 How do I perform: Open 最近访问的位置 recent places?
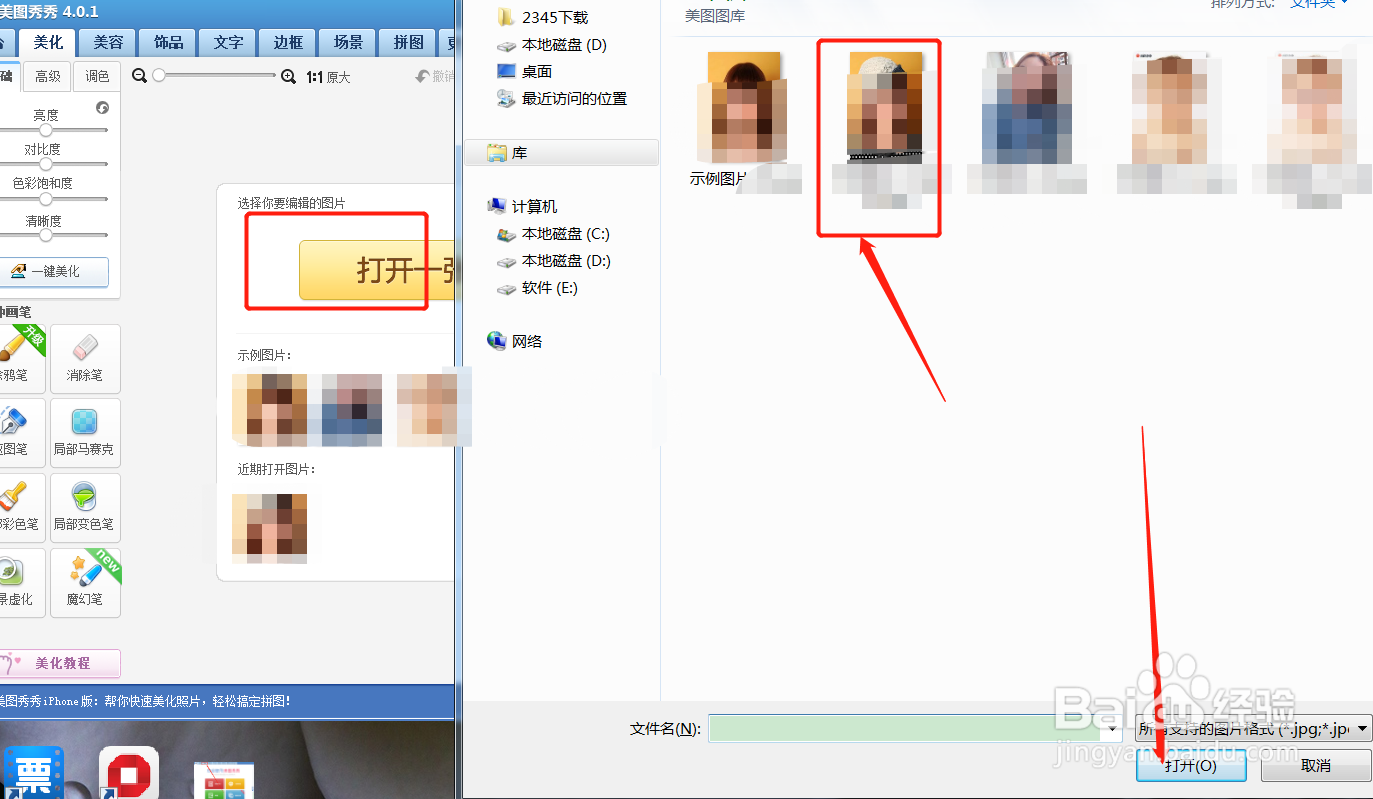pyautogui.click(x=562, y=99)
